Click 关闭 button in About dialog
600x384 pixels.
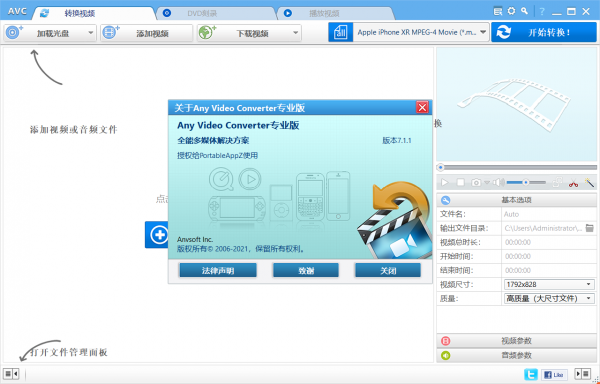click(x=388, y=271)
